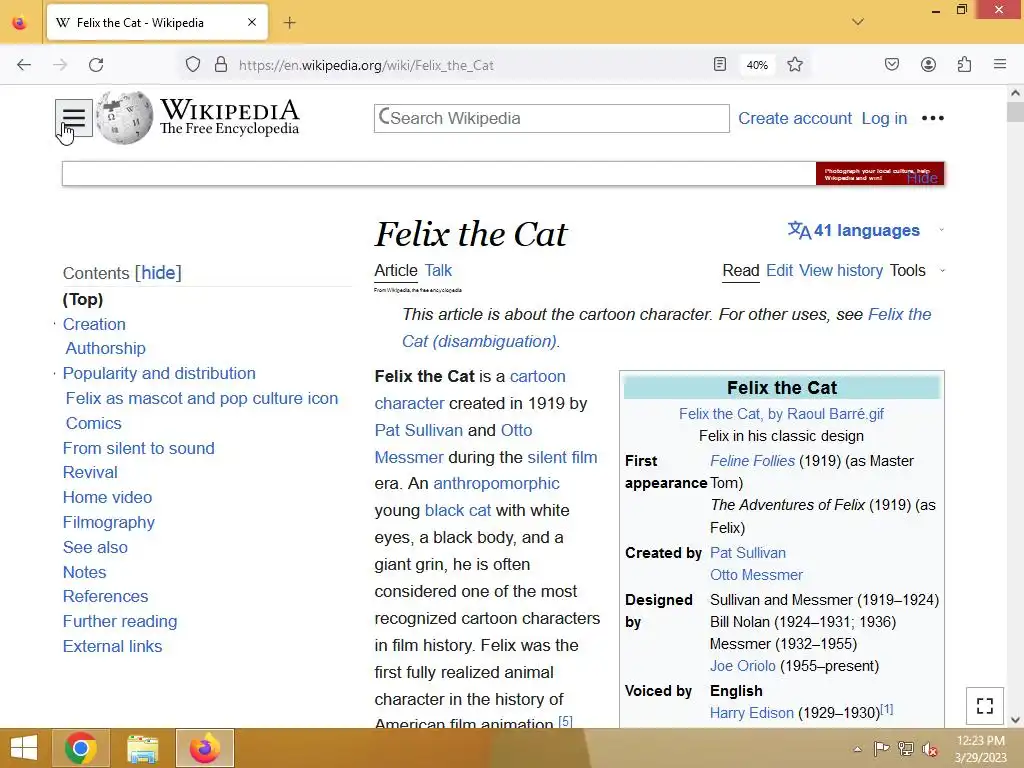The height and width of the screenshot is (768, 1024).
Task: Open the personal tools three-dots menu
Action: coord(933,118)
